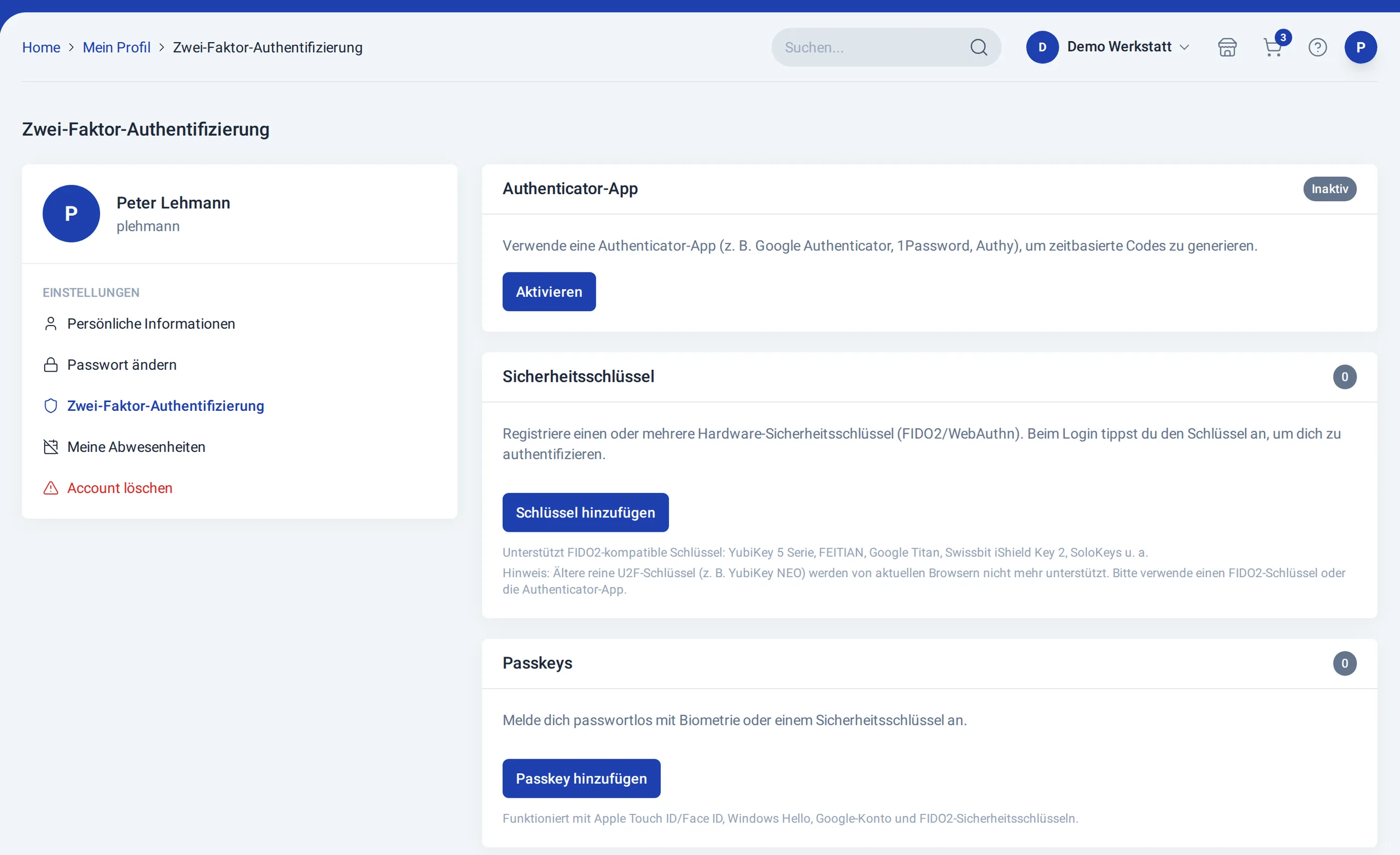Click the Apple Touch ID/Face ID hint text
The image size is (1400, 855).
tap(790, 818)
